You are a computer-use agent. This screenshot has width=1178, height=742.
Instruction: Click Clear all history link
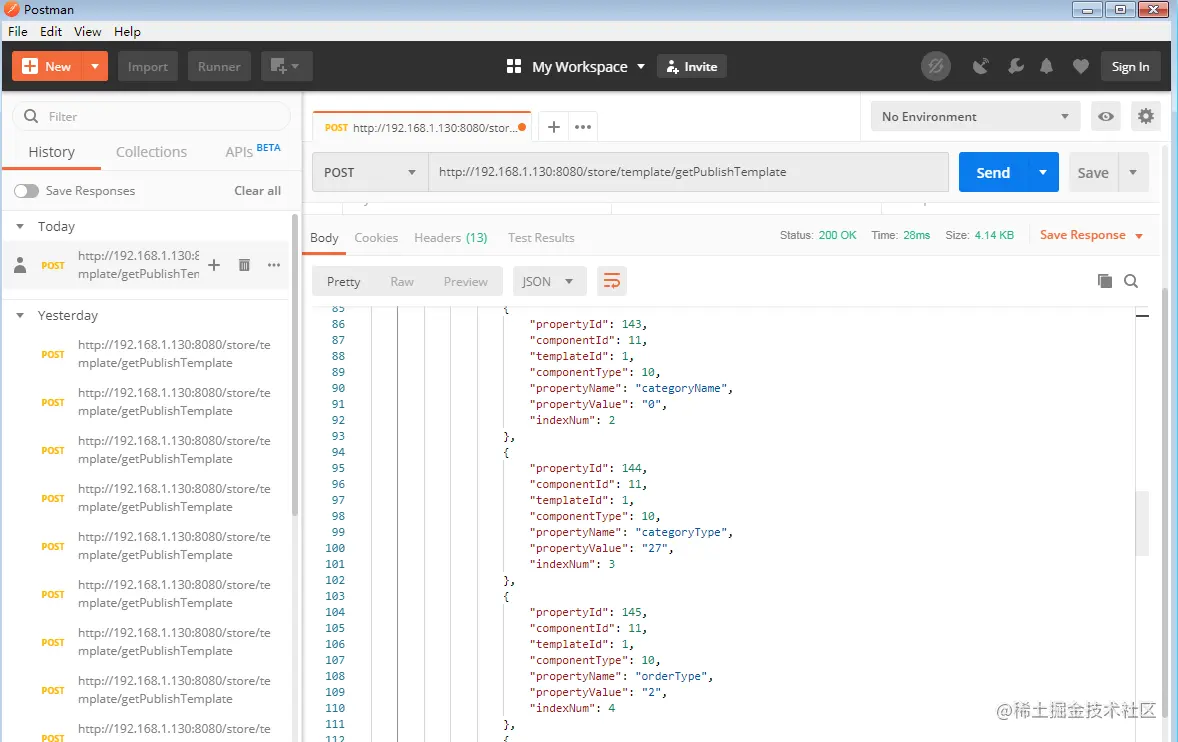tap(258, 191)
